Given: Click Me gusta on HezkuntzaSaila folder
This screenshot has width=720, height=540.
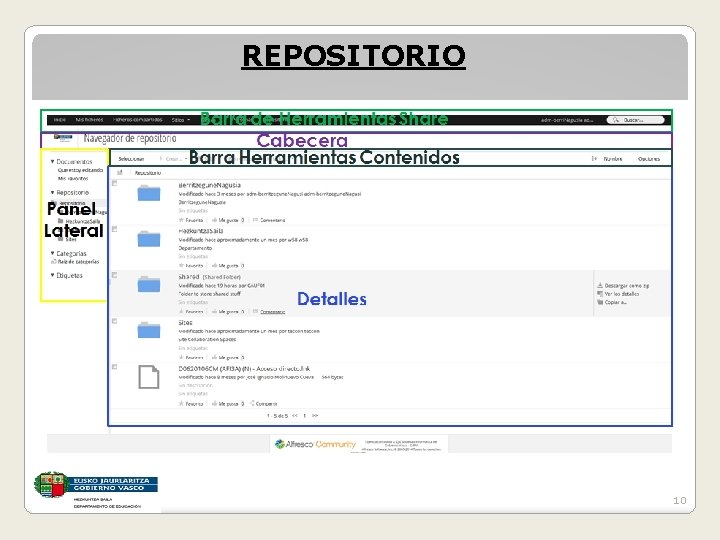Looking at the screenshot, I should click(x=228, y=266).
